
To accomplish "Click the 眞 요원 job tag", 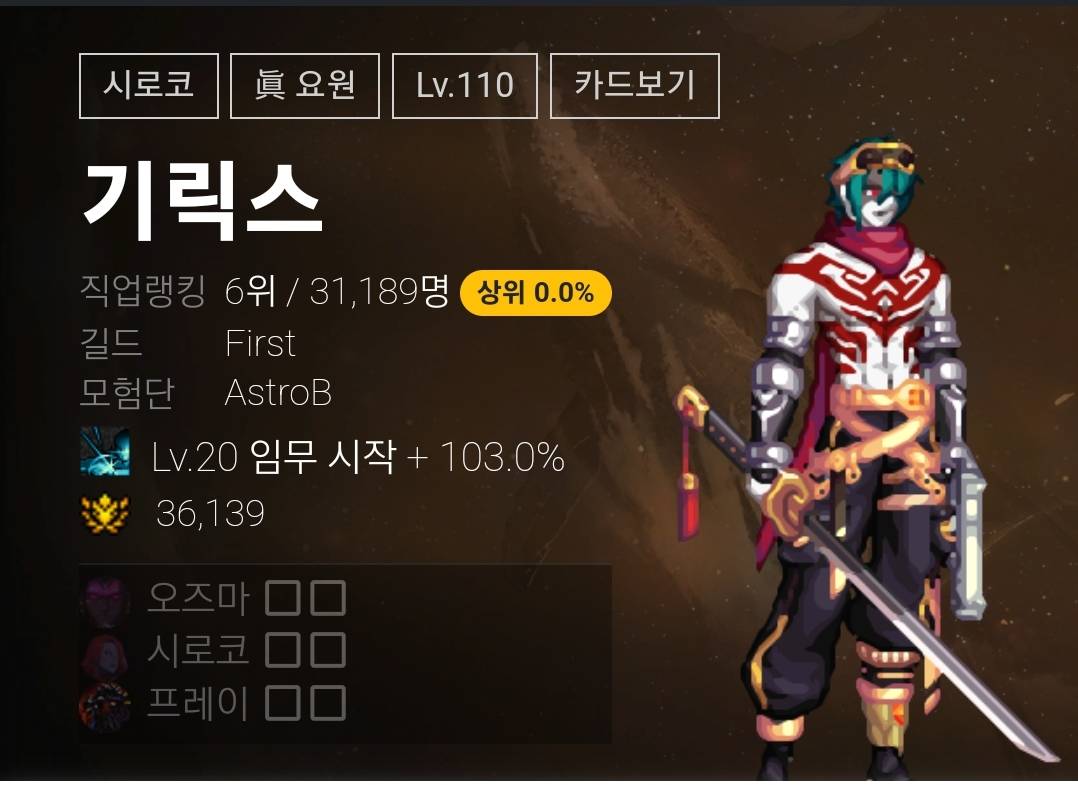I will [305, 86].
